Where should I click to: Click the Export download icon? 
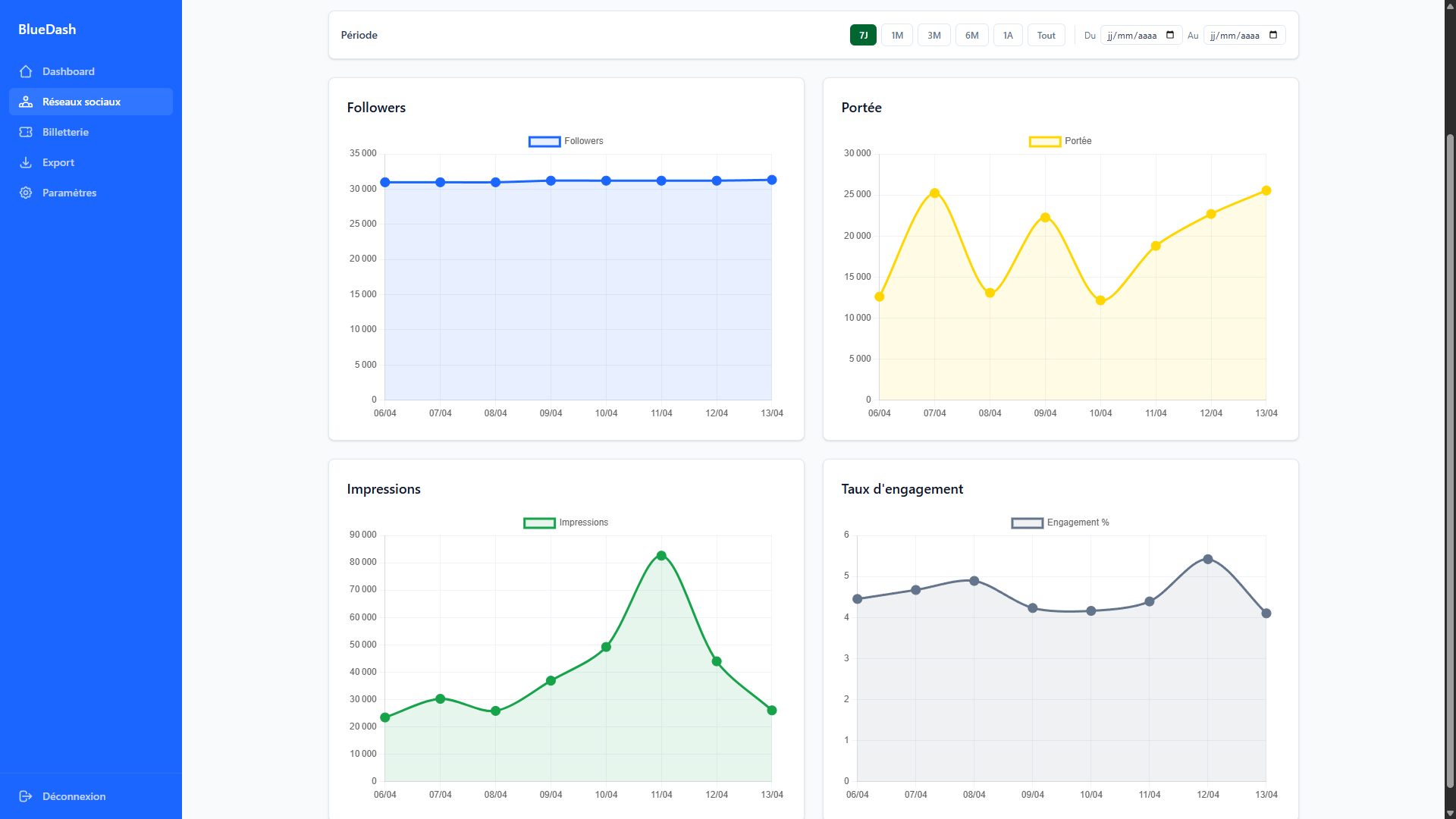tap(26, 162)
